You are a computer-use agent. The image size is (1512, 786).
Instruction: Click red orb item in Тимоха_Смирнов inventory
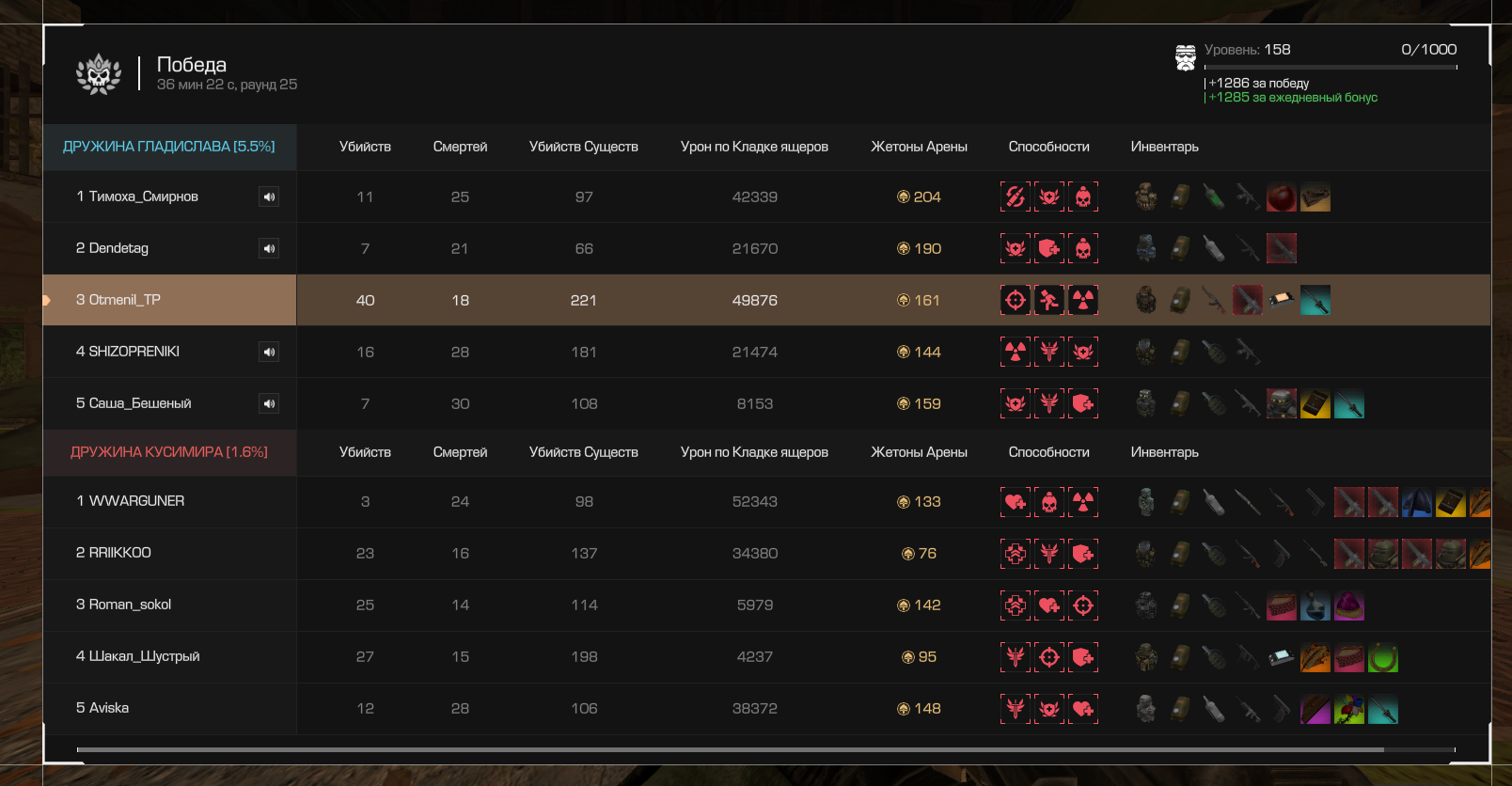pyautogui.click(x=1282, y=196)
